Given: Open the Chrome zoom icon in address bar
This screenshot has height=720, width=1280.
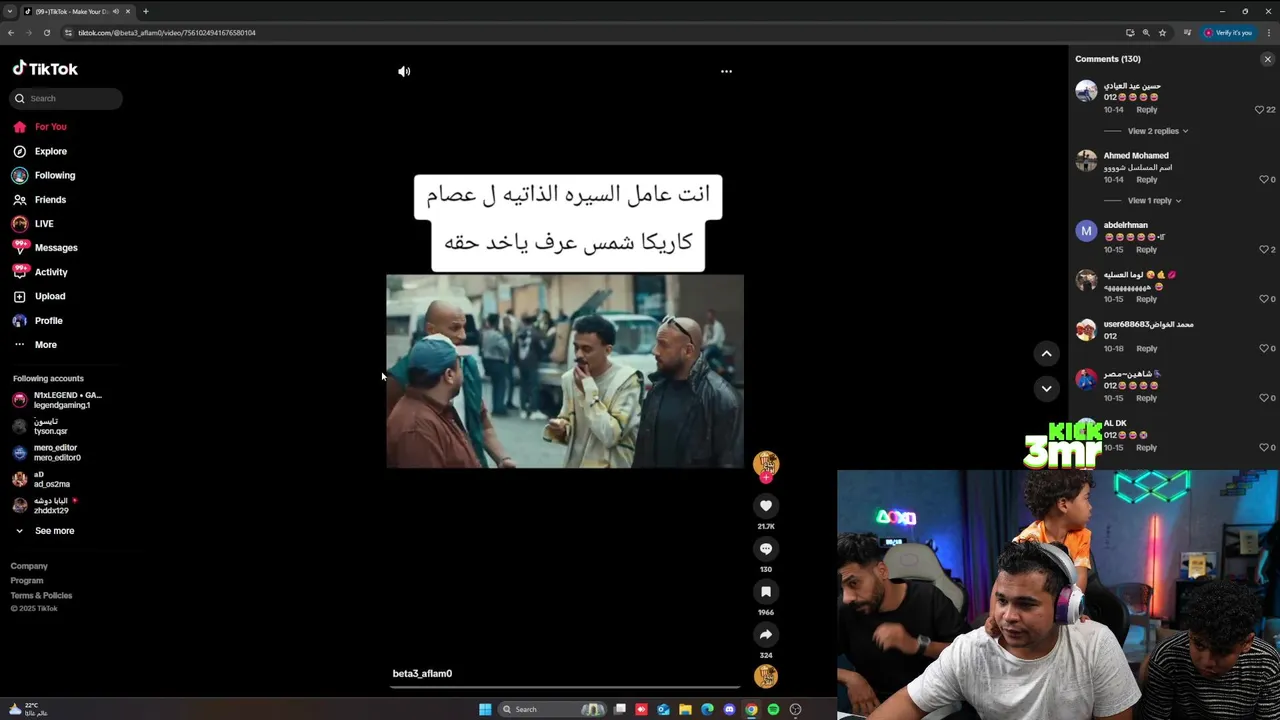Looking at the screenshot, I should tap(1146, 33).
